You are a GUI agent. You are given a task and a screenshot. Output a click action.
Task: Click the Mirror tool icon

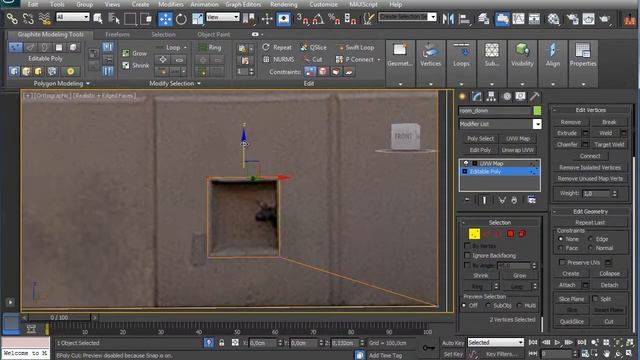[x=448, y=19]
